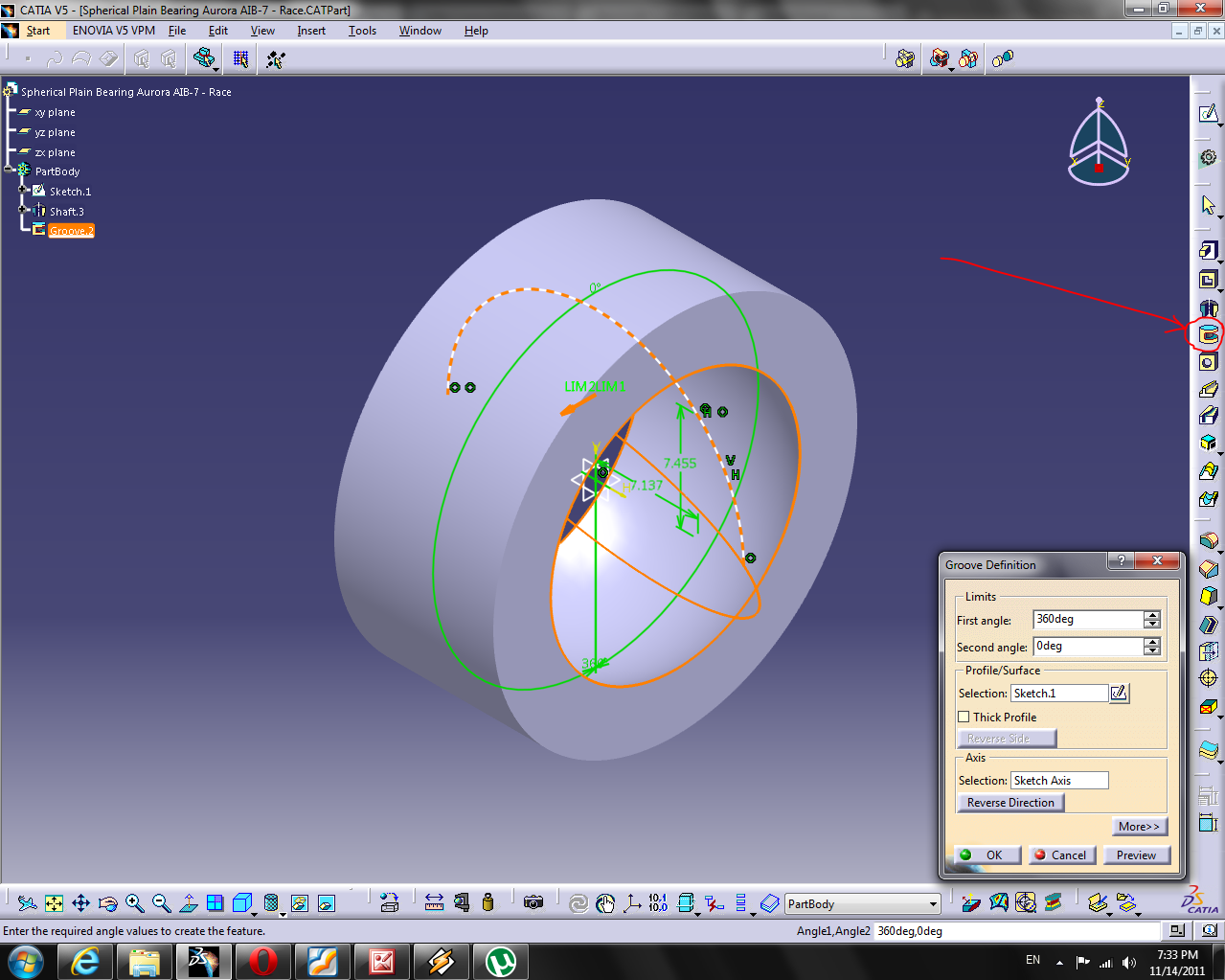Select the Rotate view tool

tap(108, 903)
